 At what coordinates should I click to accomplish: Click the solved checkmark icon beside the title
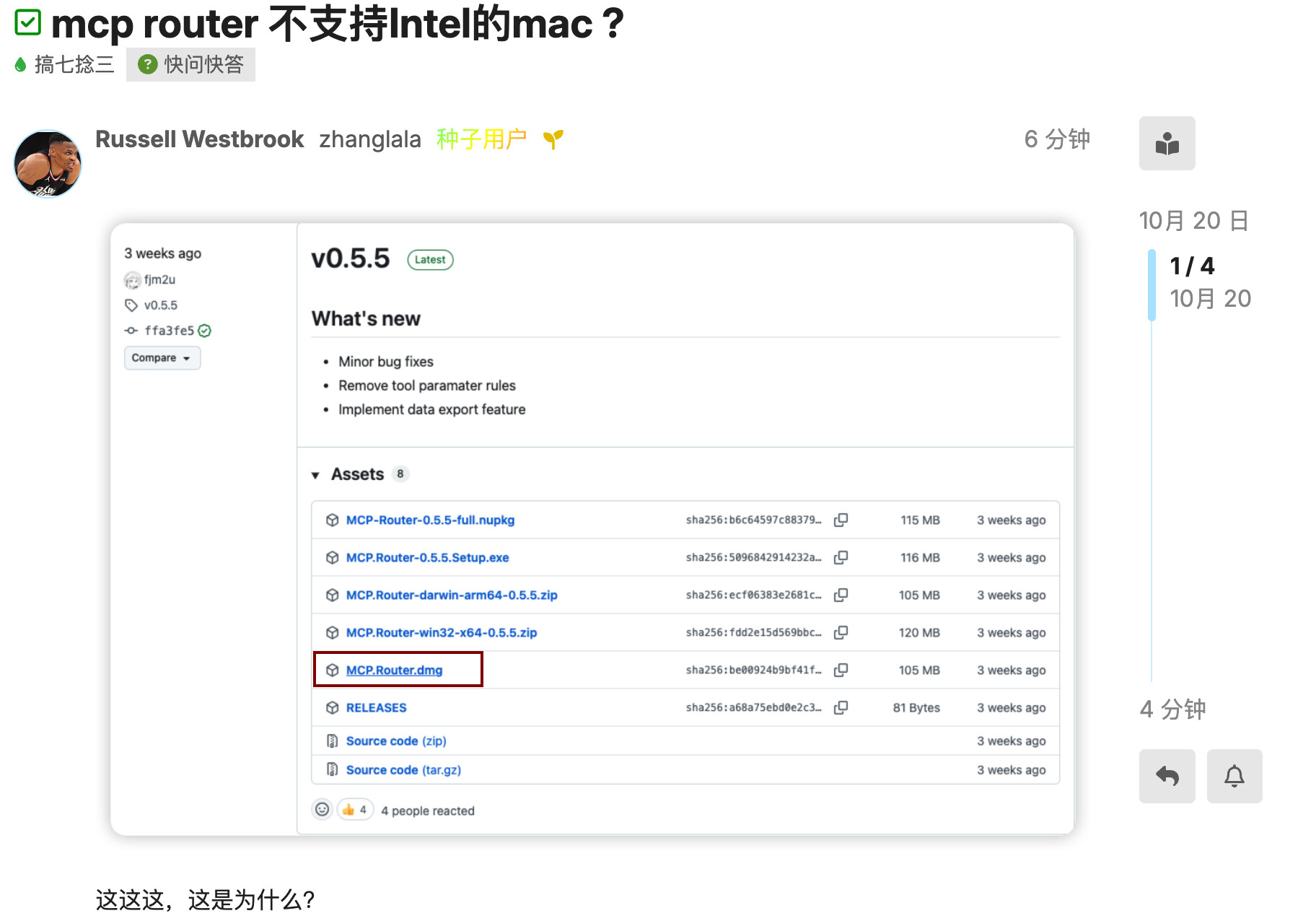pos(28,22)
